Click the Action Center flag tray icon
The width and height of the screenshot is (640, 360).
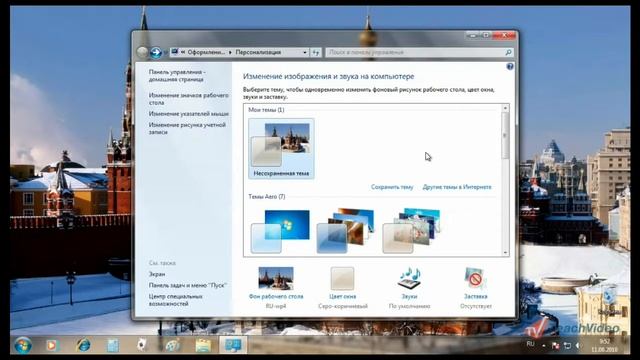(x=555, y=346)
